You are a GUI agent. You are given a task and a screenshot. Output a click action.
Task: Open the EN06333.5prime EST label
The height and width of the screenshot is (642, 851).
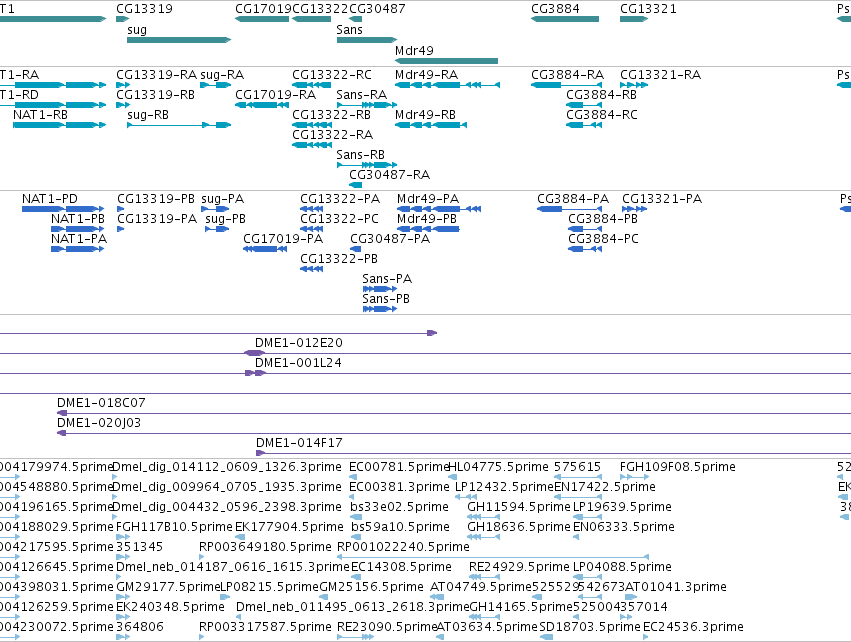624,527
